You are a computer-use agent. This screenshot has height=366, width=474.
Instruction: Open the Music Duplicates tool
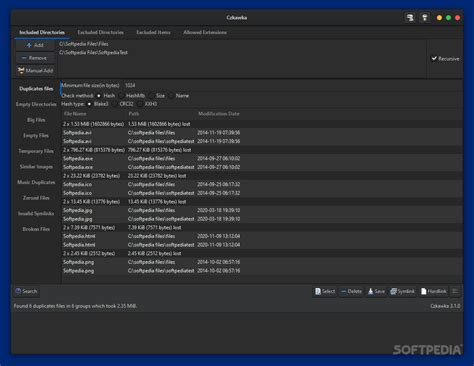(x=36, y=182)
